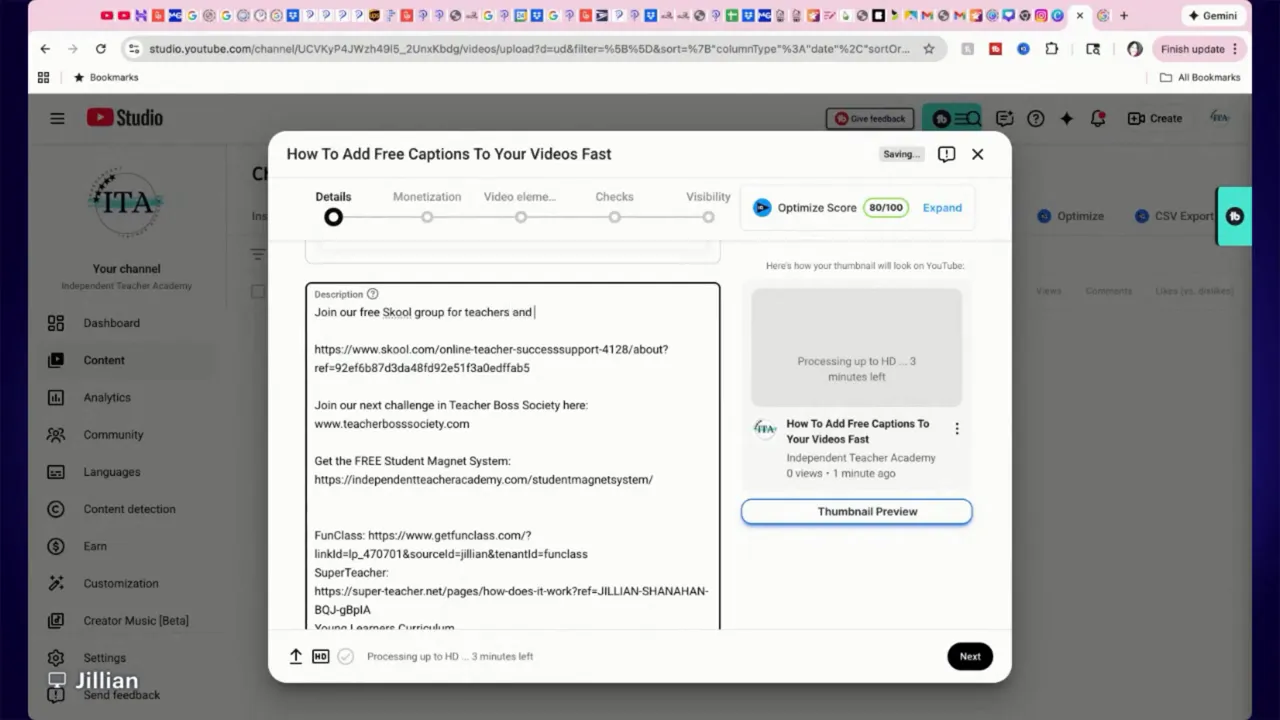Switch to the Visibility tab

point(708,196)
